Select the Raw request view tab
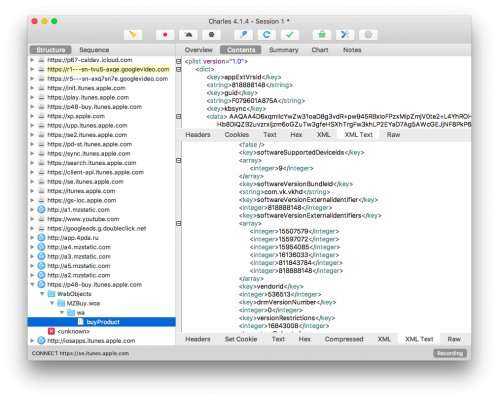Screen dimensions: 499x400 point(393,135)
